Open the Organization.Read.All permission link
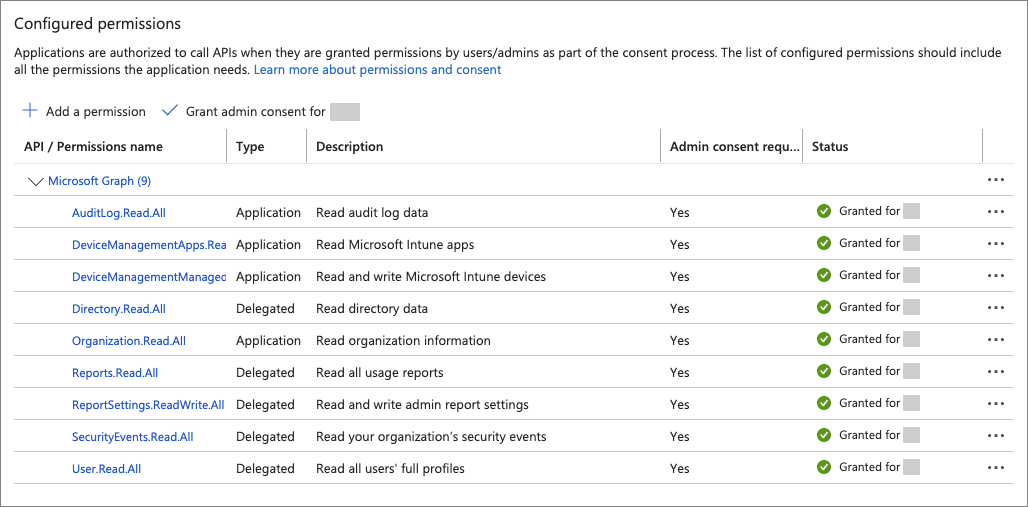 coord(129,341)
